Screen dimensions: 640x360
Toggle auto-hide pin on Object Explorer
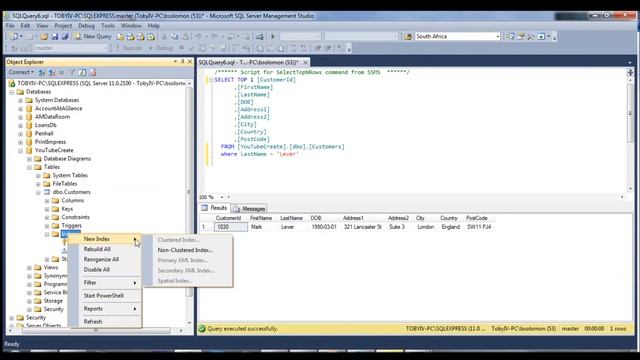click(182, 62)
